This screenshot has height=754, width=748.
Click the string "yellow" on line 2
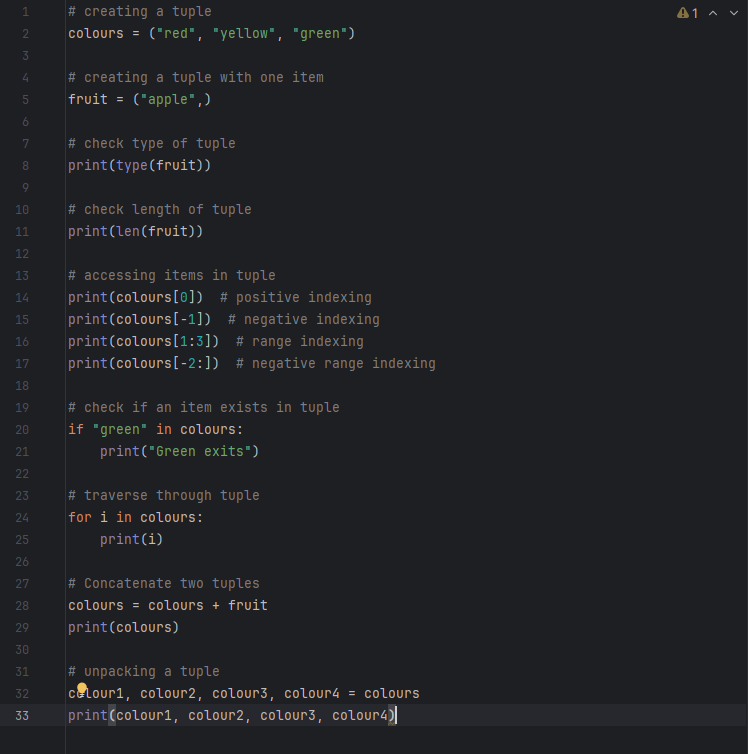(244, 34)
